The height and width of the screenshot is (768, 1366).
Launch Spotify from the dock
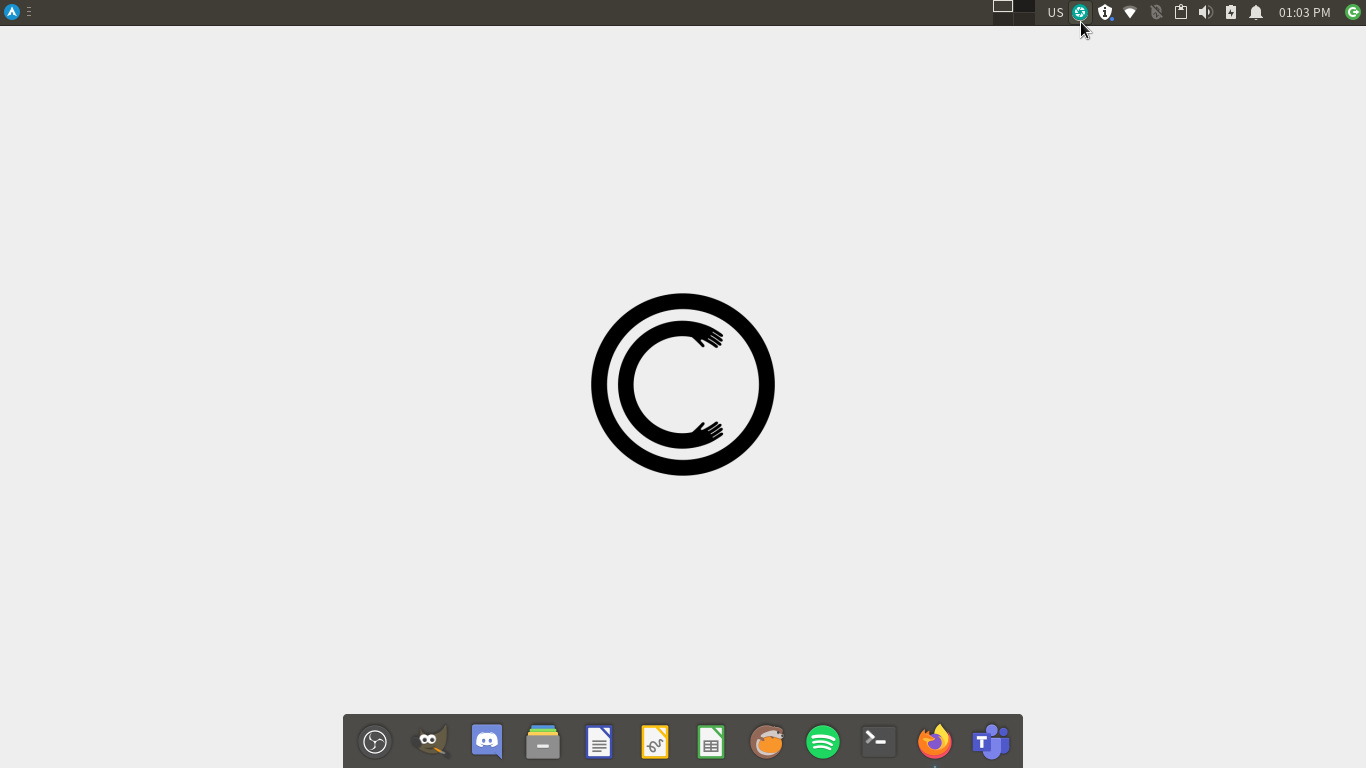[823, 742]
